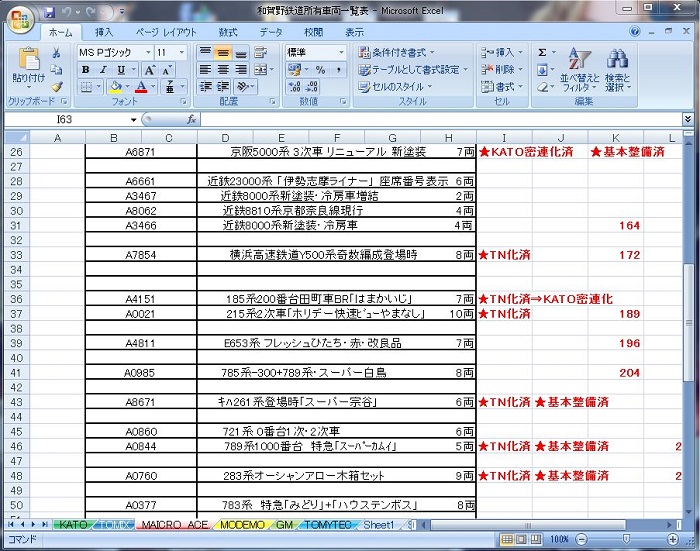Click zoom in plus button
Image resolution: width=700 pixels, height=551 pixels.
(673, 539)
